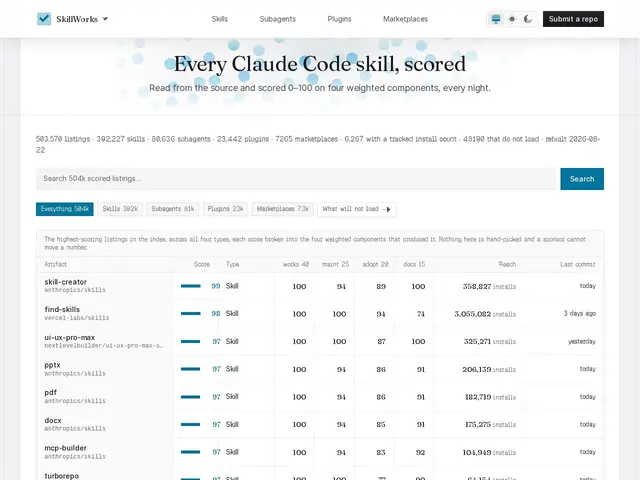Screen dimensions: 640x480
Task: Open the mcp-builder listing
Action: point(65,448)
